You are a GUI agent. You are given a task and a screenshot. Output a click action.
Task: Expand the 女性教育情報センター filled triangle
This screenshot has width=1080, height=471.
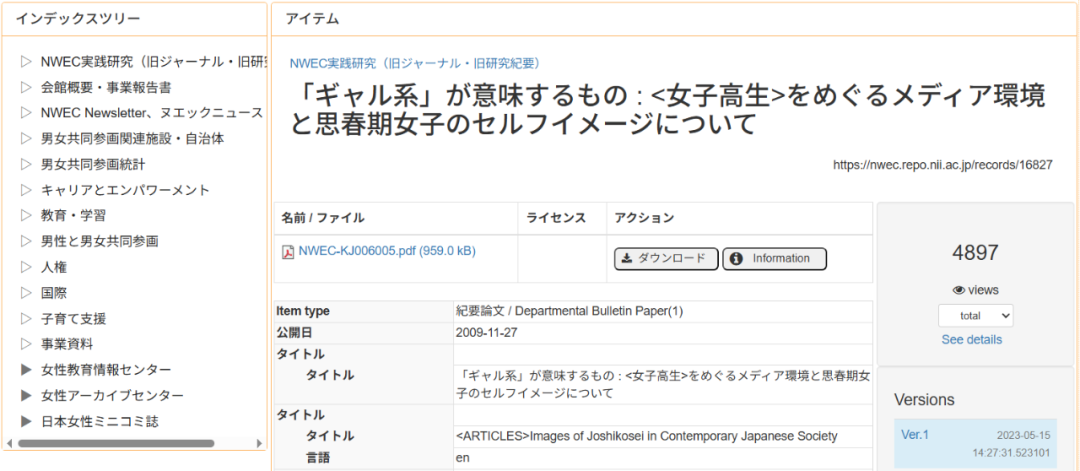[27, 370]
